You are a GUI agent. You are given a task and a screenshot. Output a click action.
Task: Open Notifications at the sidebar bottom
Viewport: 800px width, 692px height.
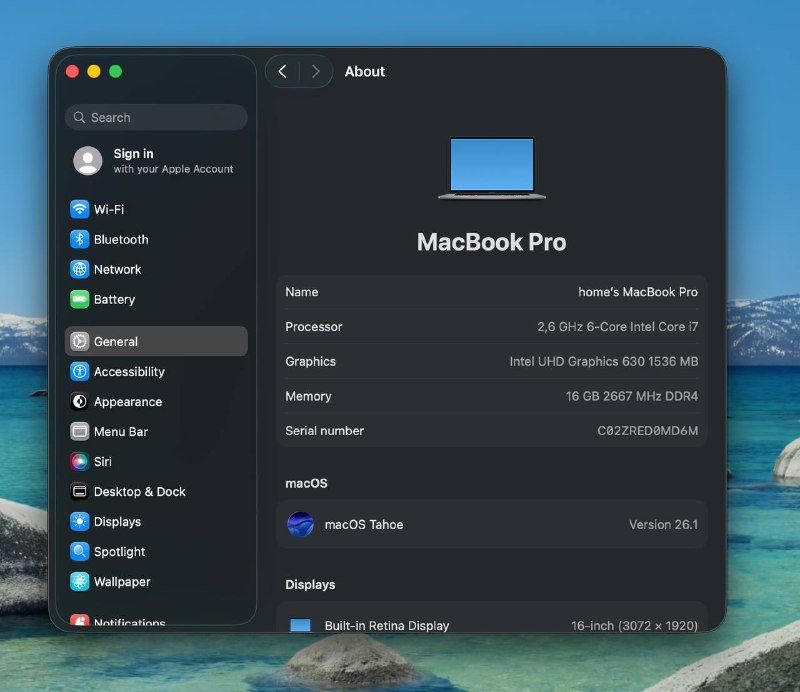point(81,620)
